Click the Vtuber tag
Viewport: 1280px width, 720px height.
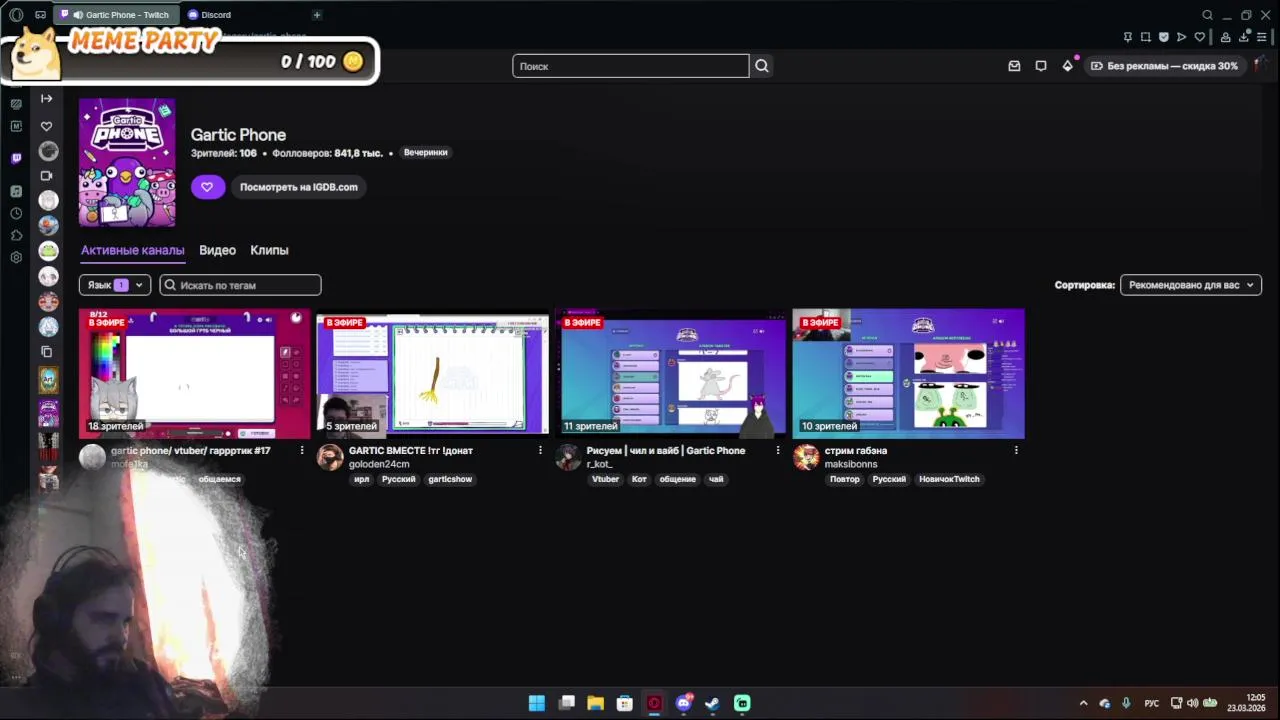(606, 479)
